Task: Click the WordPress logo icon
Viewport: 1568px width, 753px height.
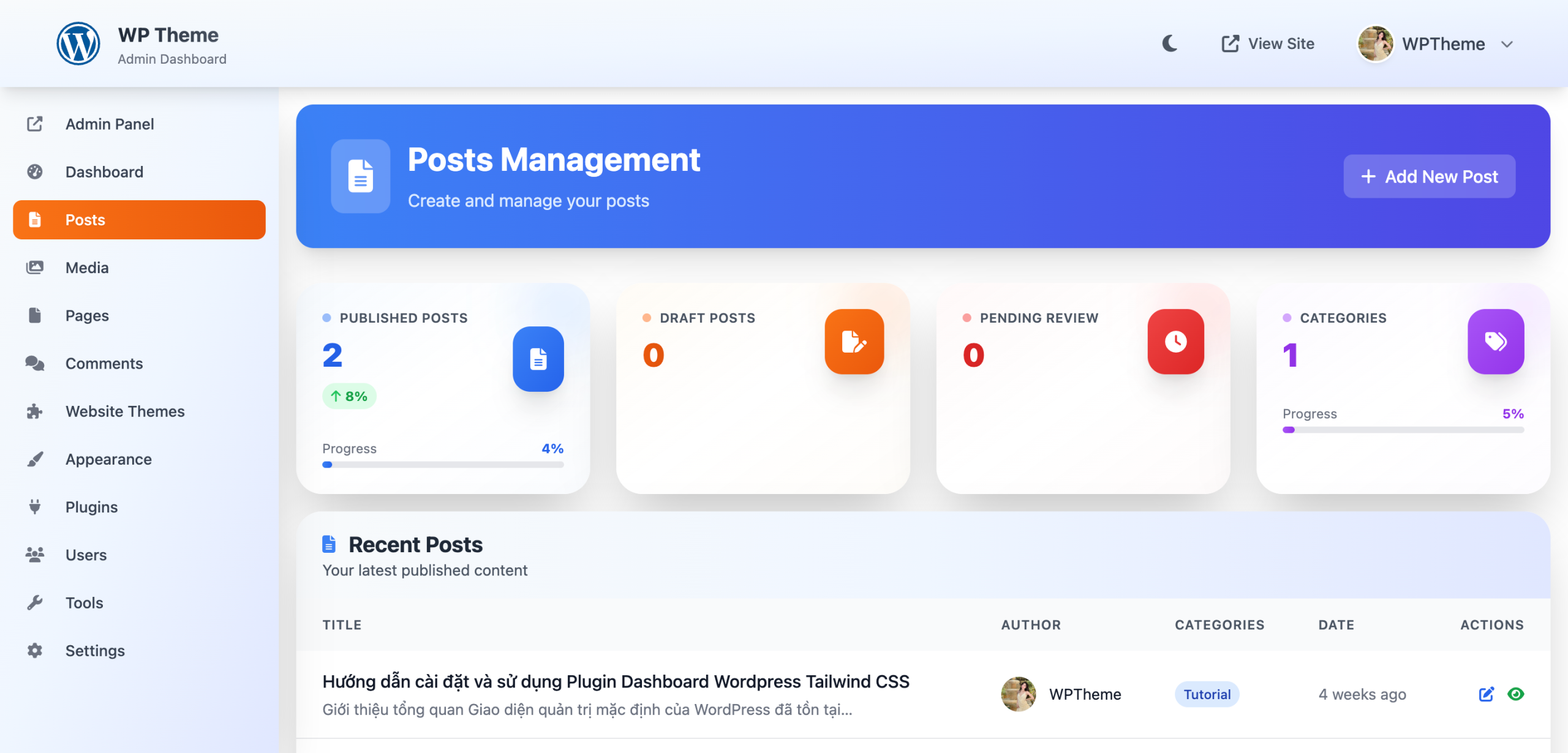Action: tap(78, 43)
